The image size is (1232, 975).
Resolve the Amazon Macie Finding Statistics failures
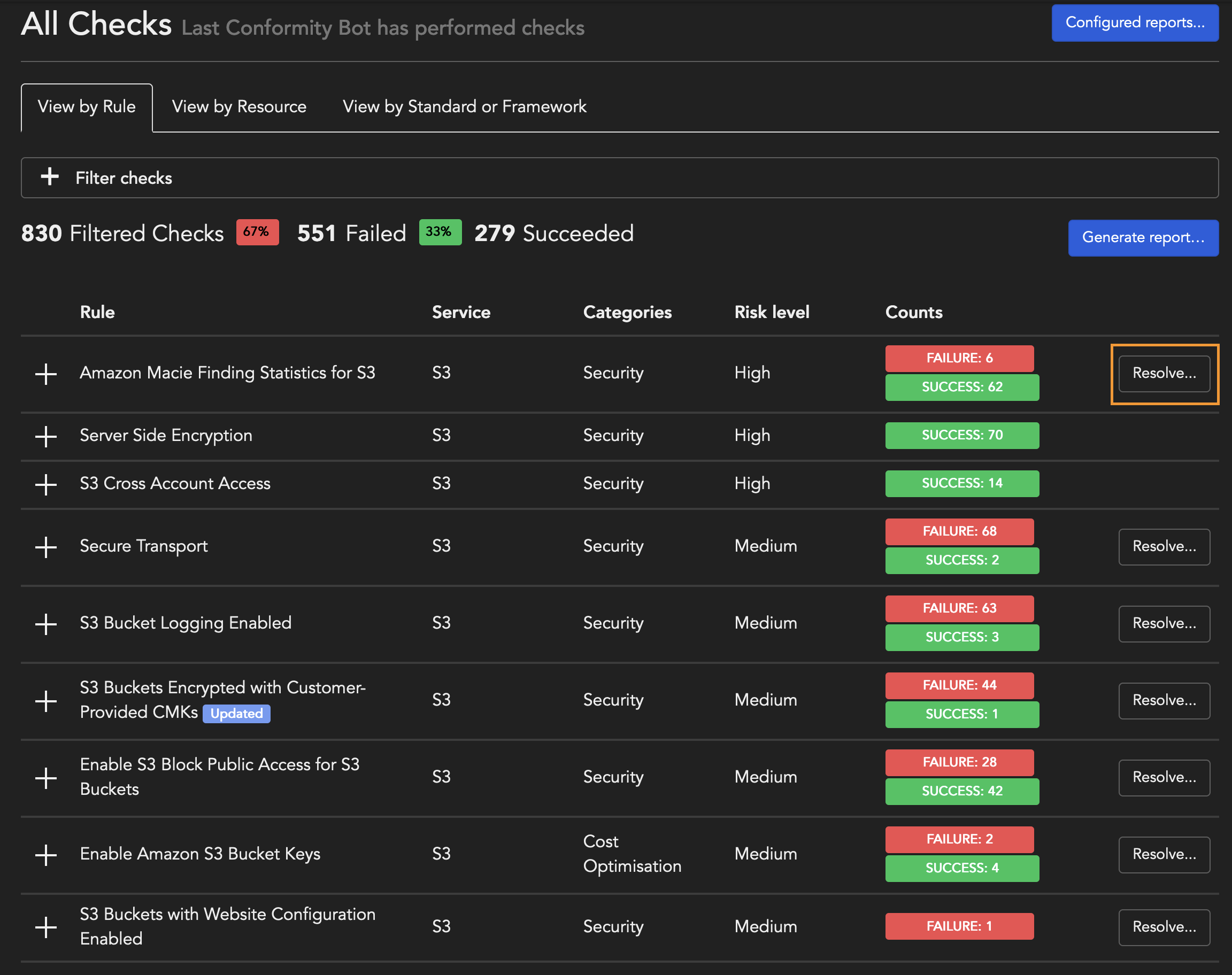click(x=1165, y=373)
